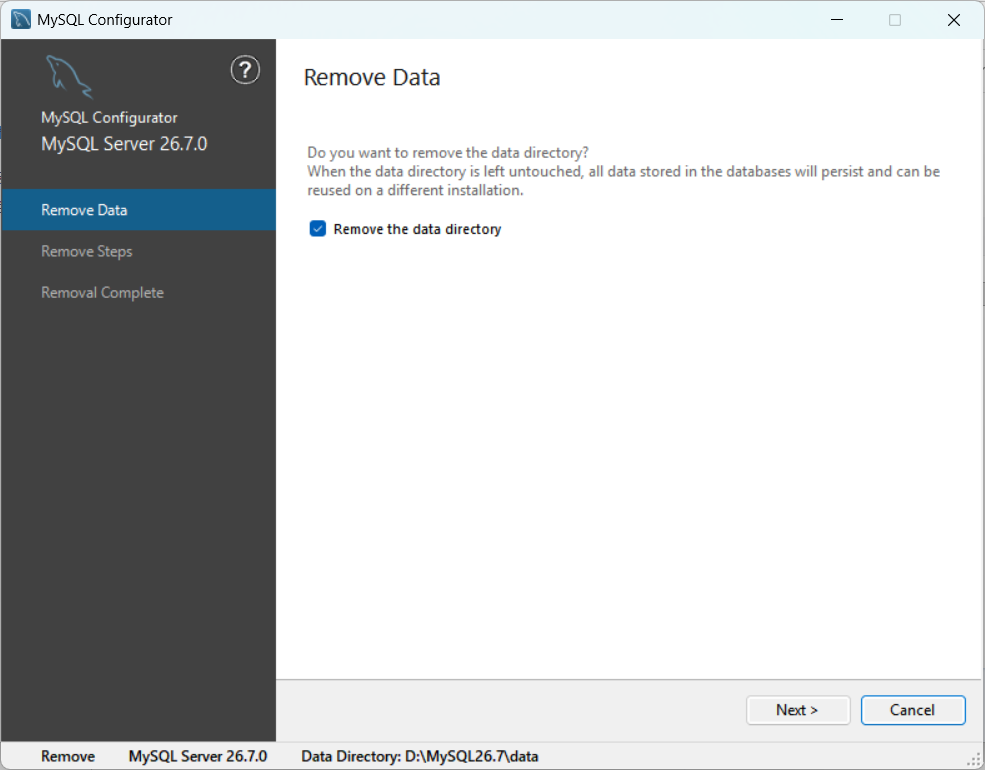Click 'MySQL Server 26.7.0' in status bar
Image resolution: width=985 pixels, height=770 pixels.
click(198, 756)
